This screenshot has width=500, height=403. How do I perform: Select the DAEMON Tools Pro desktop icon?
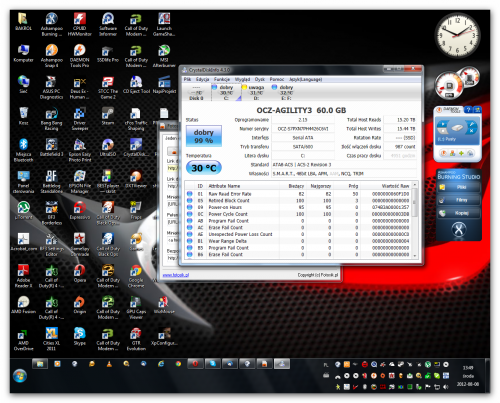[80, 56]
